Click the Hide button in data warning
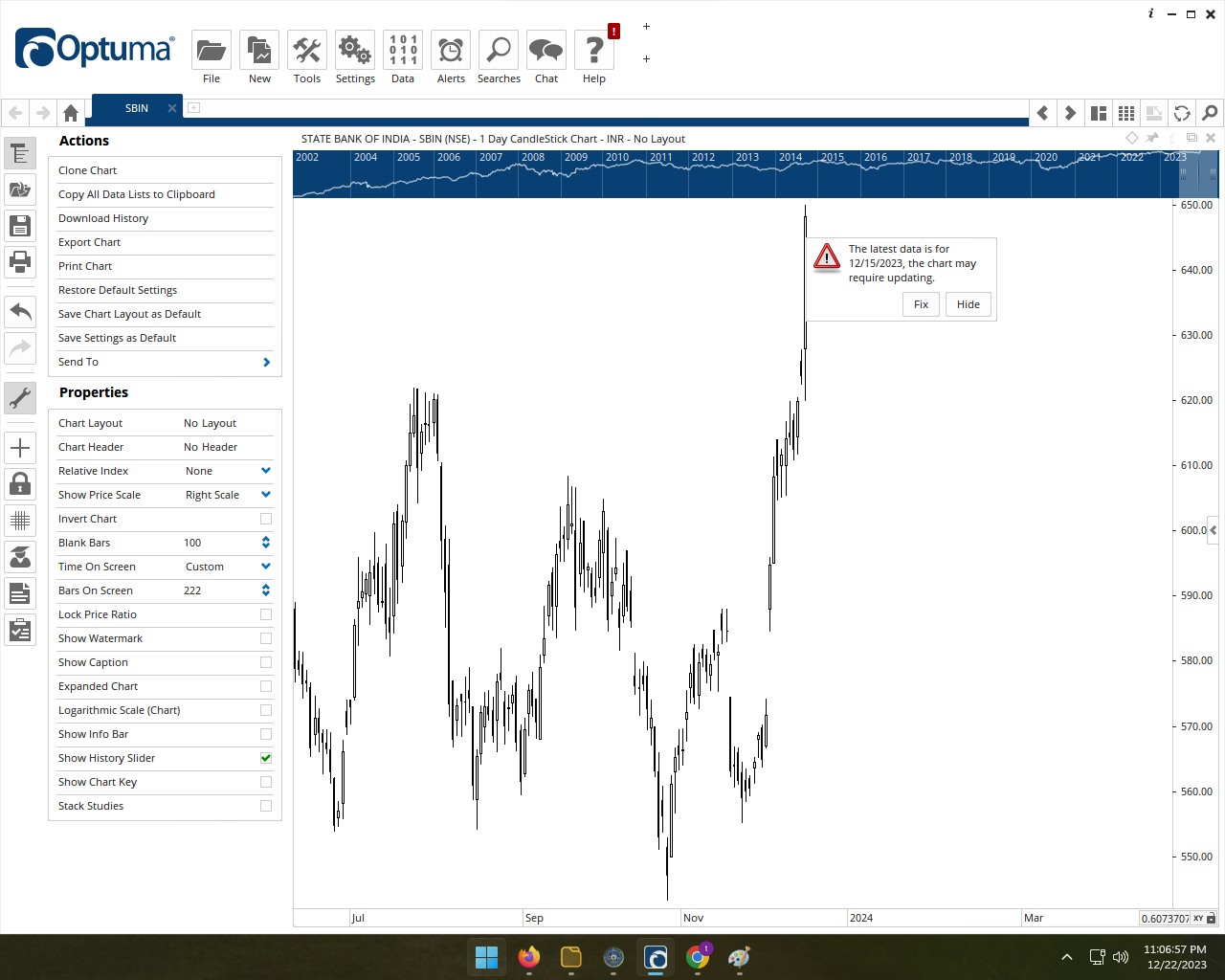This screenshot has height=980, width=1225. click(969, 304)
